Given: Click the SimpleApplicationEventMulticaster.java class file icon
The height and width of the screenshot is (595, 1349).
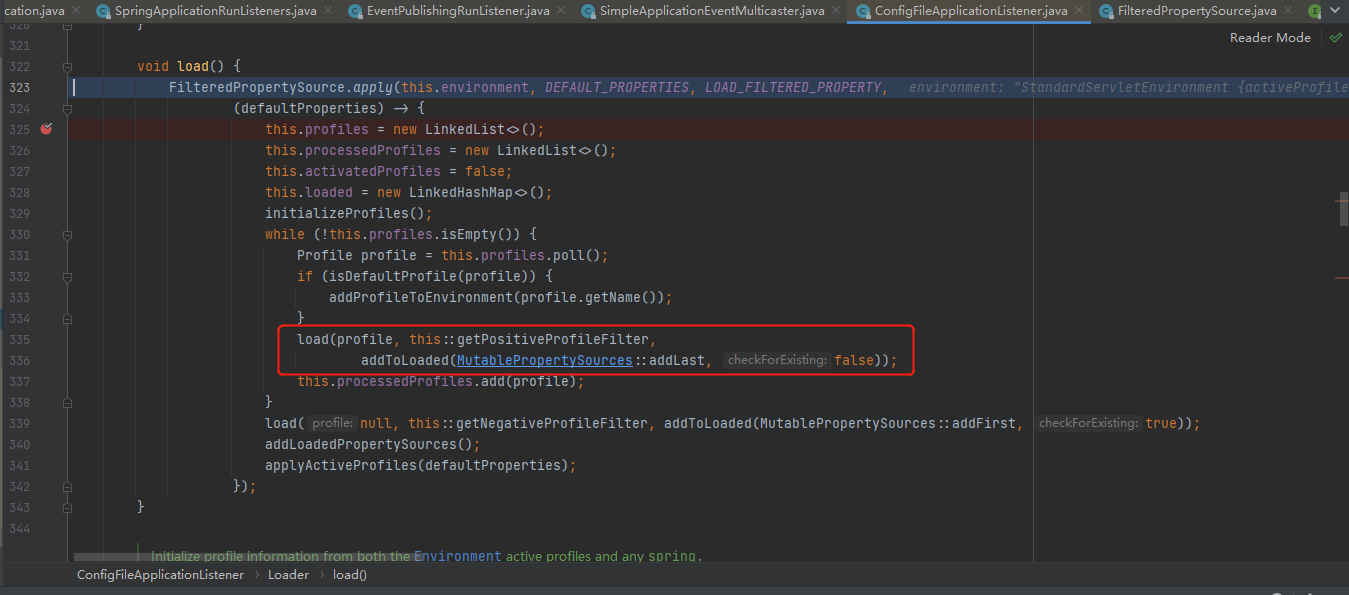Looking at the screenshot, I should [x=587, y=11].
